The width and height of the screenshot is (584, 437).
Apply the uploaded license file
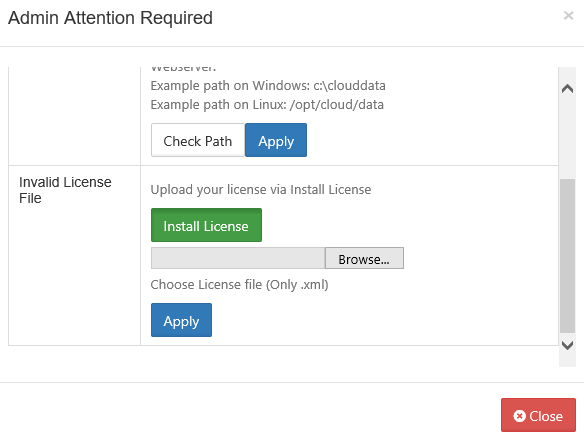(181, 320)
